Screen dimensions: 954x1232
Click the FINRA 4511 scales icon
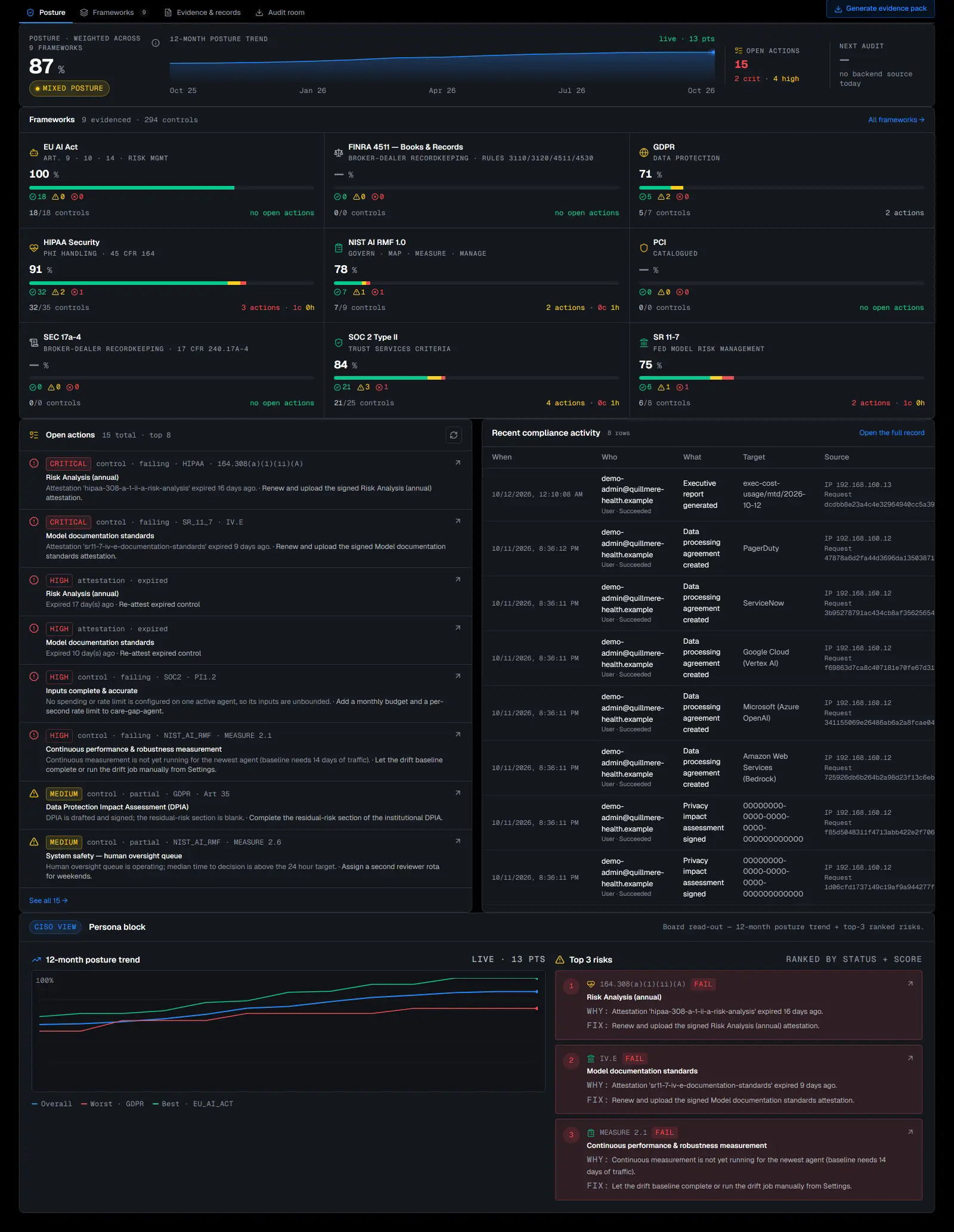[x=339, y=153]
